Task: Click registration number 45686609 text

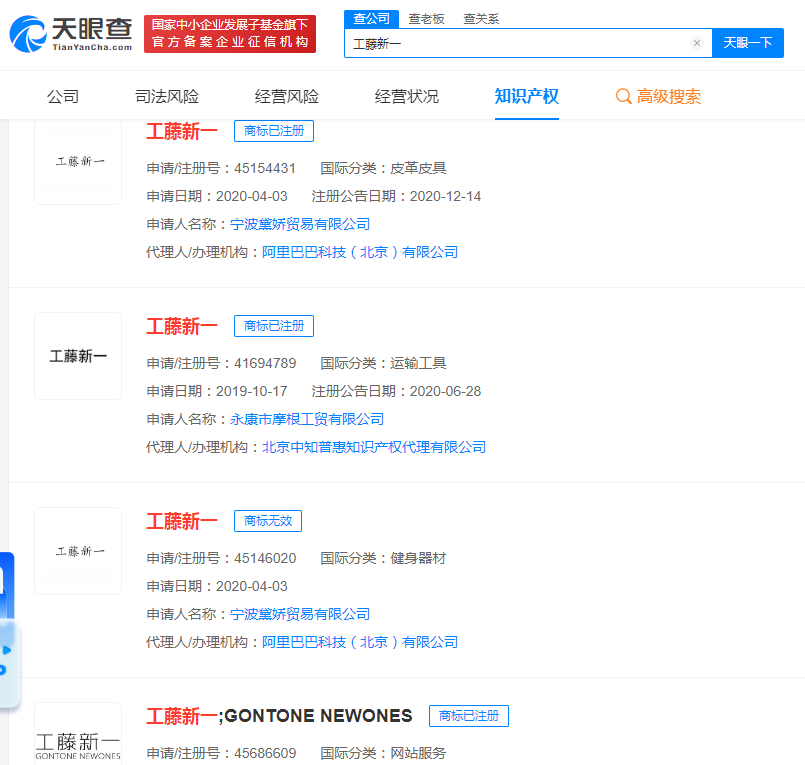Action: pos(265,753)
